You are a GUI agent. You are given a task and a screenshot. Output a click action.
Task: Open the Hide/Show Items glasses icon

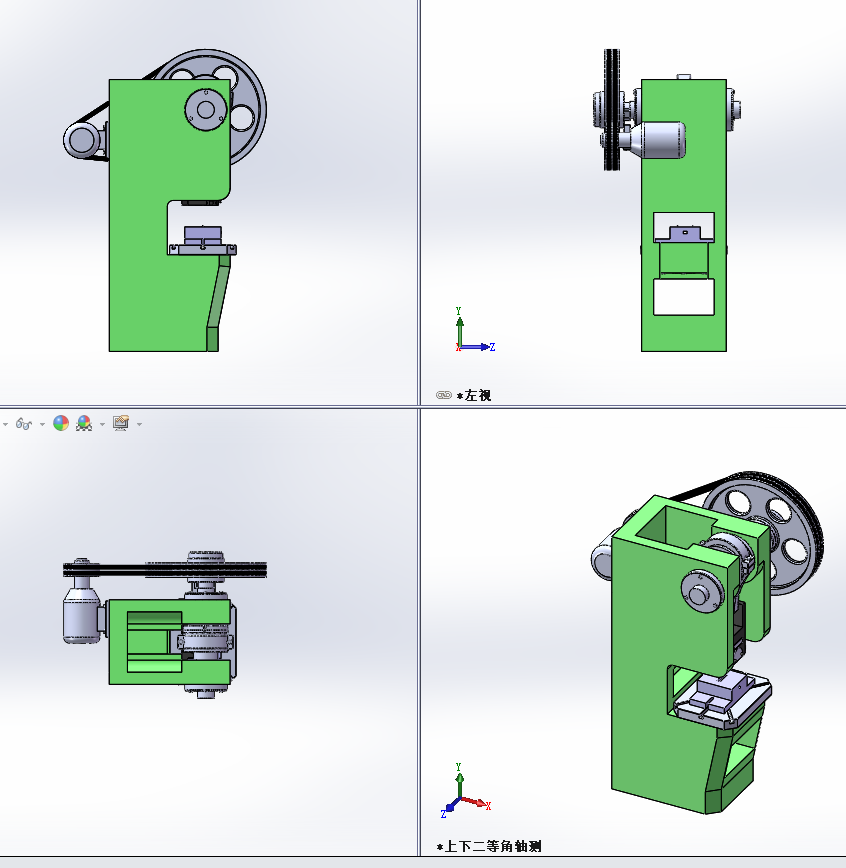23,424
